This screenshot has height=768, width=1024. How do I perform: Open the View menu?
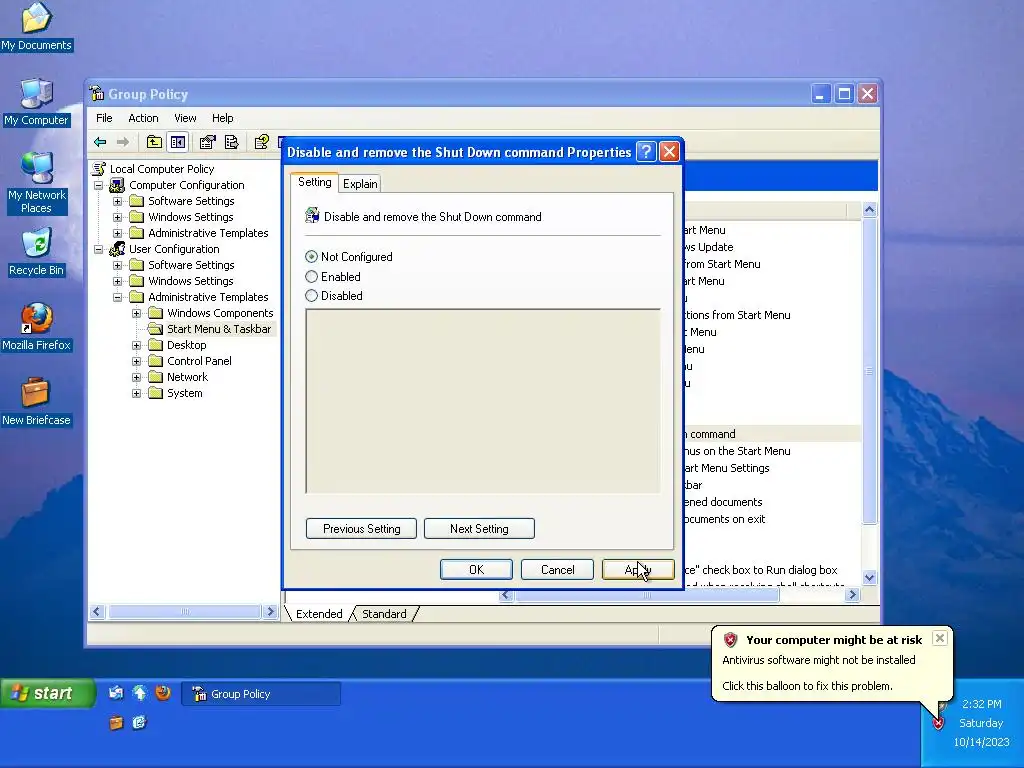(x=185, y=118)
